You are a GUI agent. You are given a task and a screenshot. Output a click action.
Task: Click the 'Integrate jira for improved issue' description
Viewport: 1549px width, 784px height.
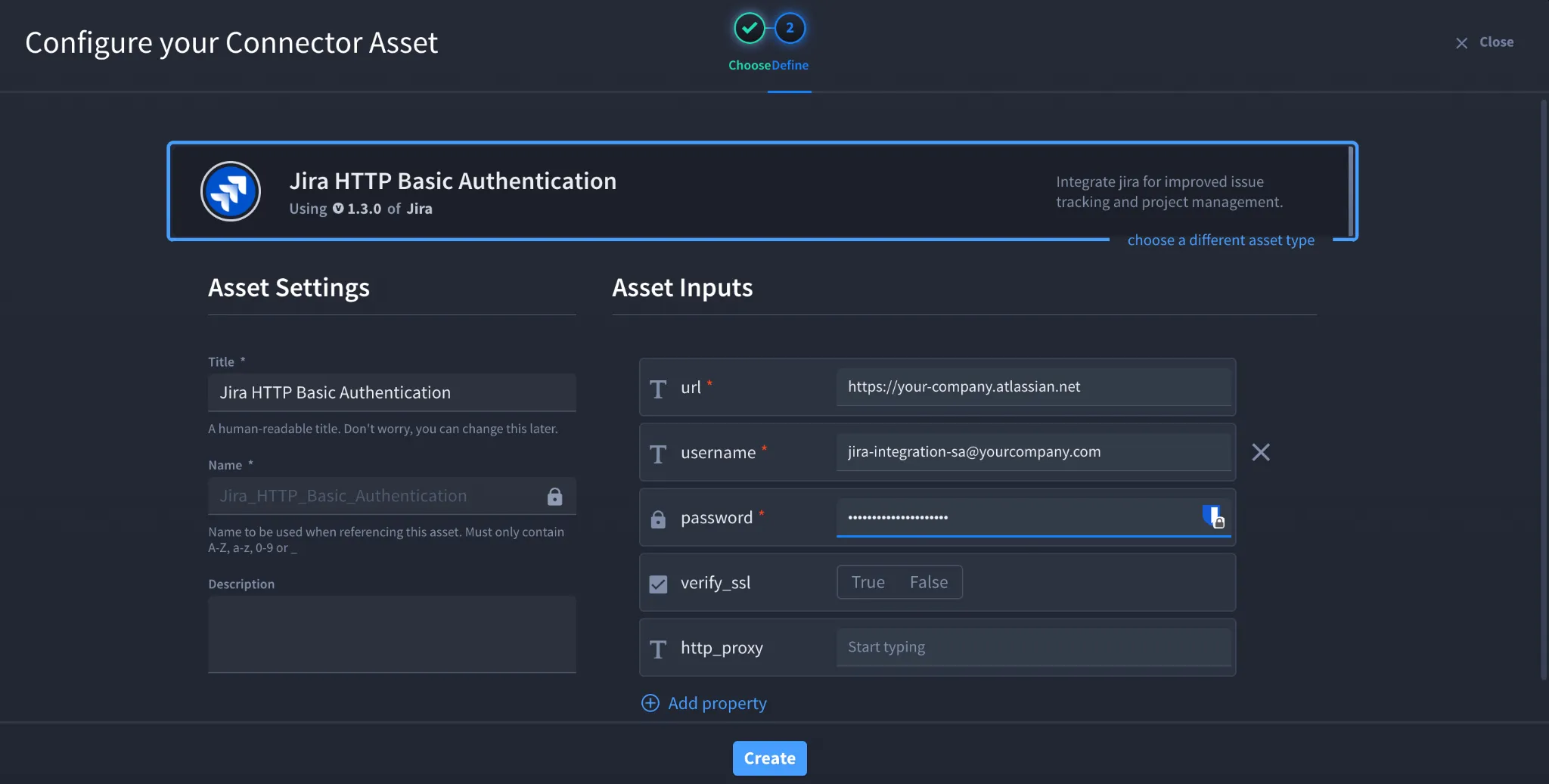(1169, 192)
